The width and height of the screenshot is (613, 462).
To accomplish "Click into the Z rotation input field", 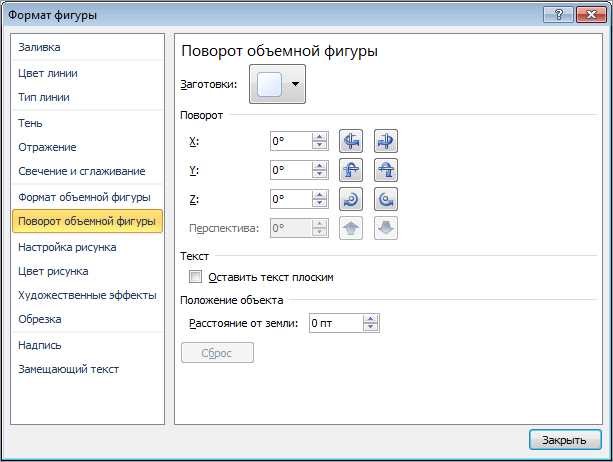I will 290,199.
